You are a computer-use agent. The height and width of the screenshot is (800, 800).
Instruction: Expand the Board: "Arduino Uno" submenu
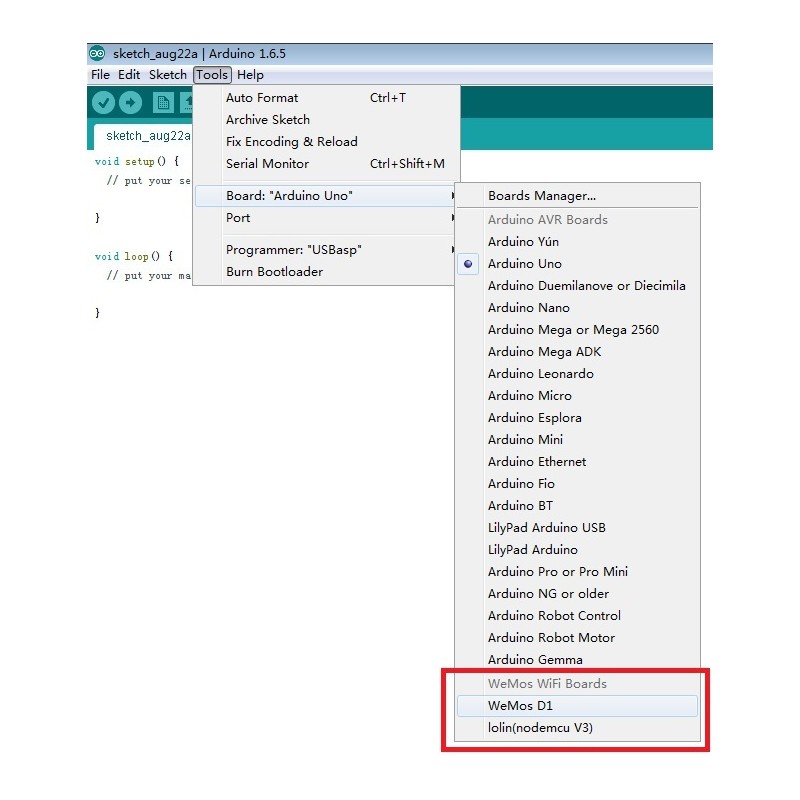[326, 196]
